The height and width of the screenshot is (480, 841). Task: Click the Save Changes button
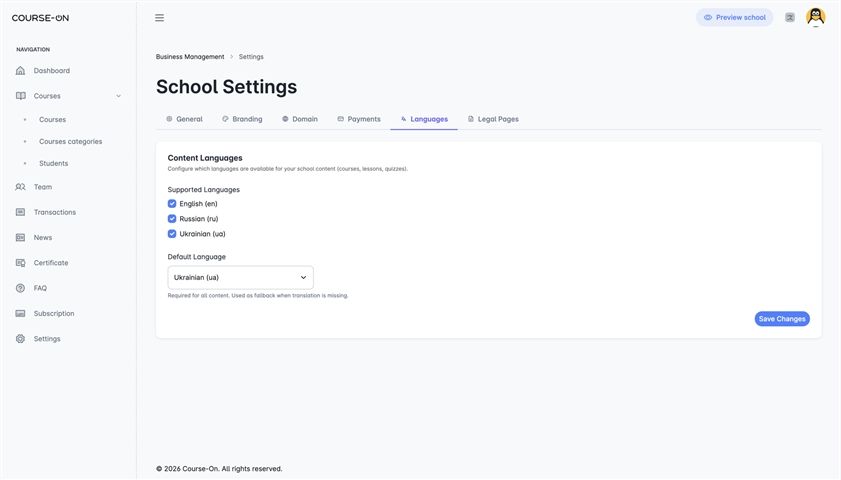click(x=782, y=319)
